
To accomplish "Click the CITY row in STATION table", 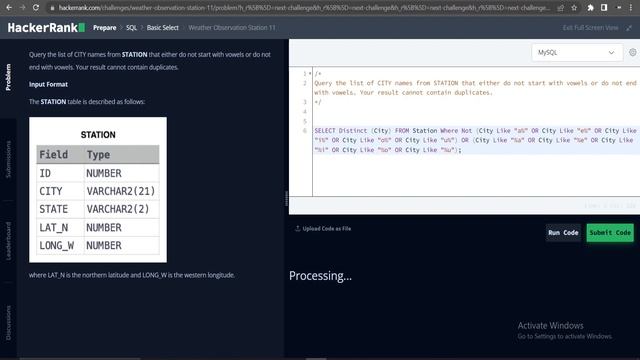I will (98, 191).
